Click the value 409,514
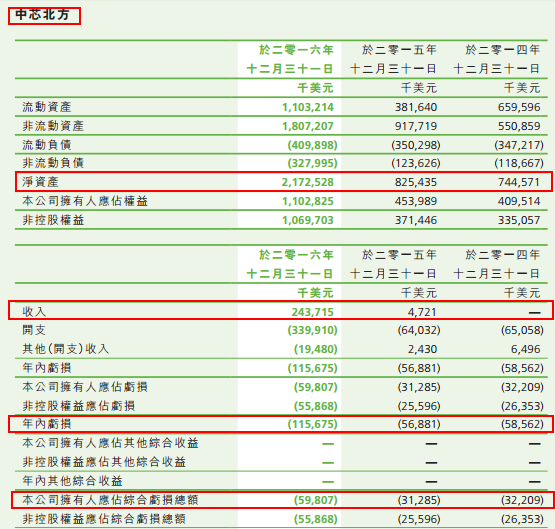Viewport: 555px width, 529px height. (519, 201)
